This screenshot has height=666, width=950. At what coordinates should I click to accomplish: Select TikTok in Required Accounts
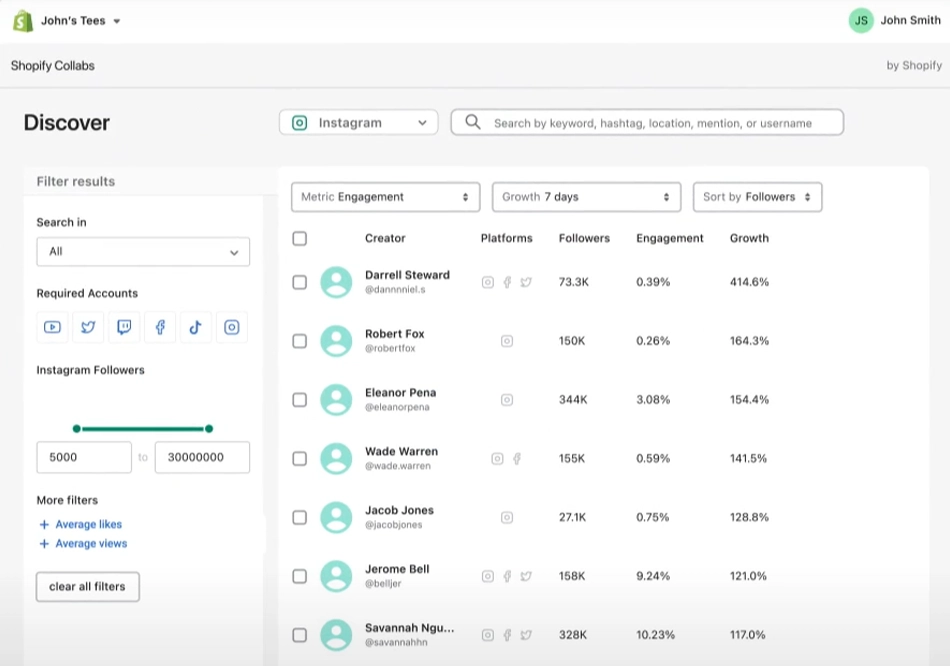196,327
